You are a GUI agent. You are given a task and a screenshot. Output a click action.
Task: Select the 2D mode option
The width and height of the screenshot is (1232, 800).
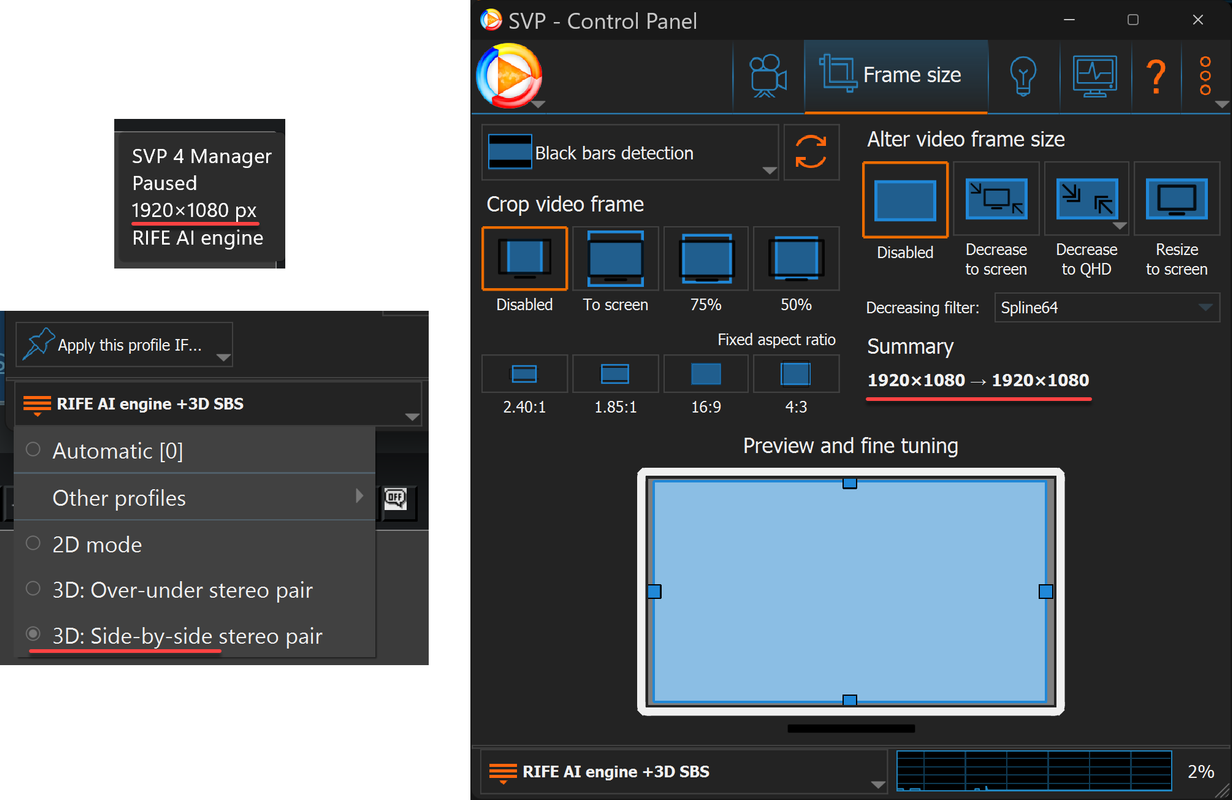click(x=195, y=544)
